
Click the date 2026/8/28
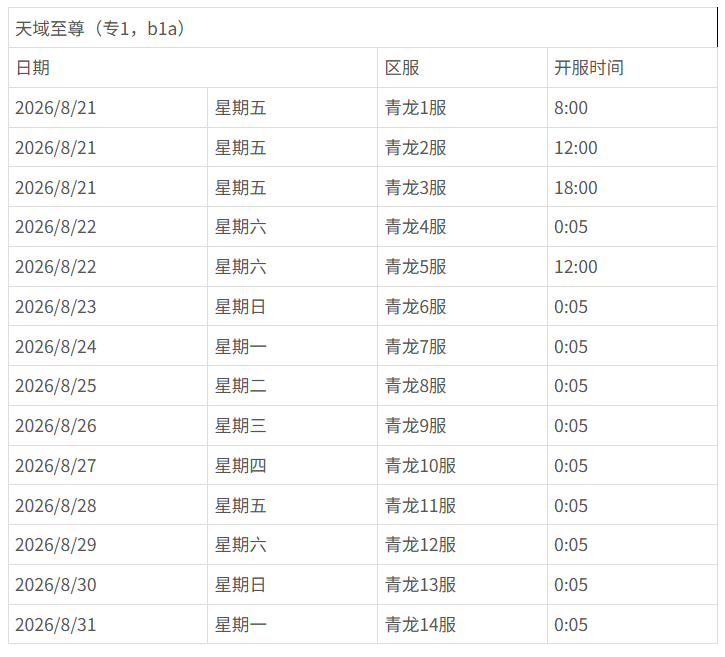click(x=55, y=506)
